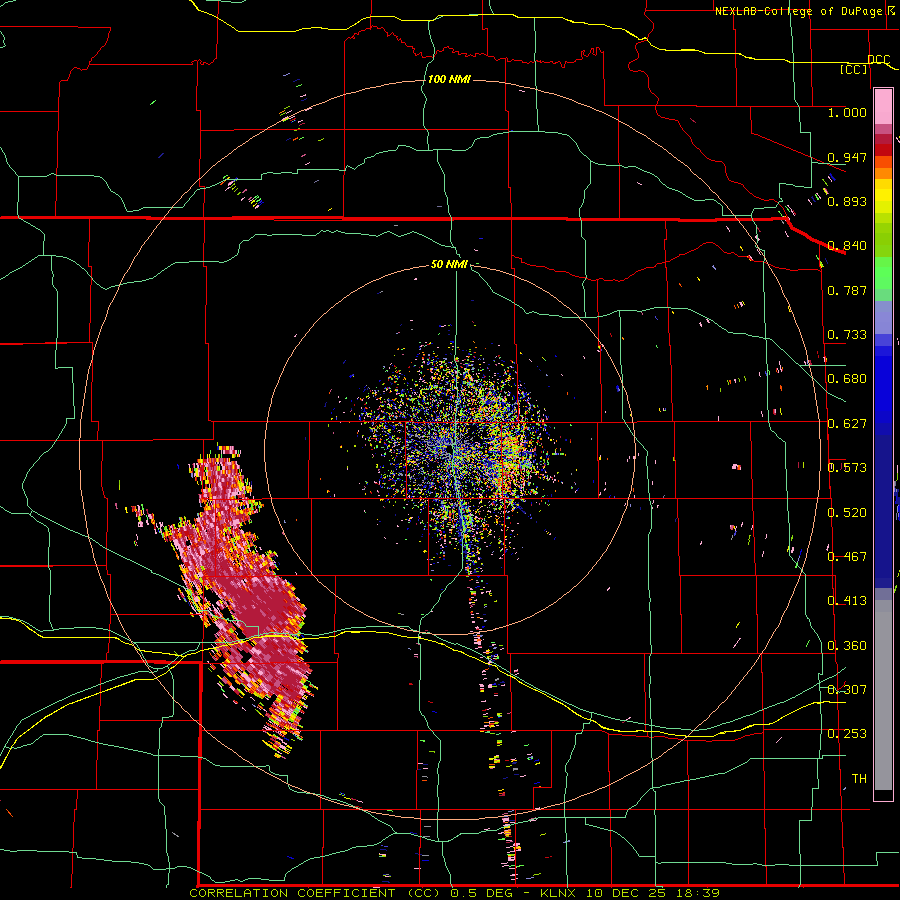
Task: Click CORRELATION COEFFICIENT in the bottom caption
Action: point(292,893)
